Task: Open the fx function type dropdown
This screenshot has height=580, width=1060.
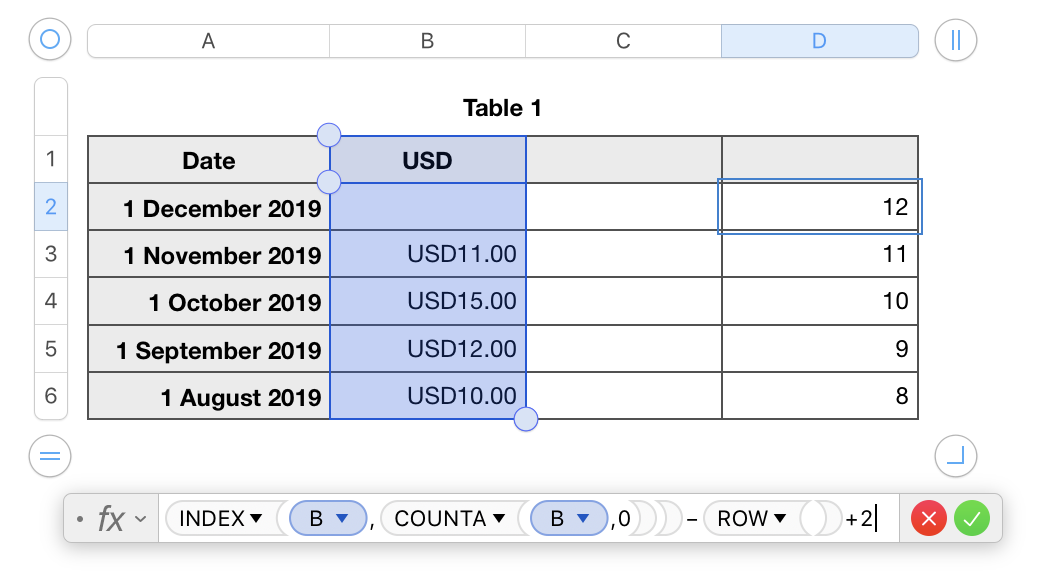Action: point(122,518)
